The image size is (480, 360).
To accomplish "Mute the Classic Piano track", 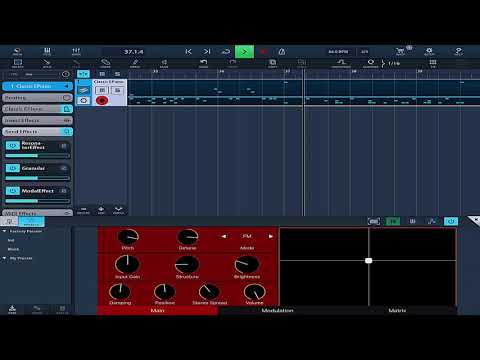I will [x=102, y=90].
